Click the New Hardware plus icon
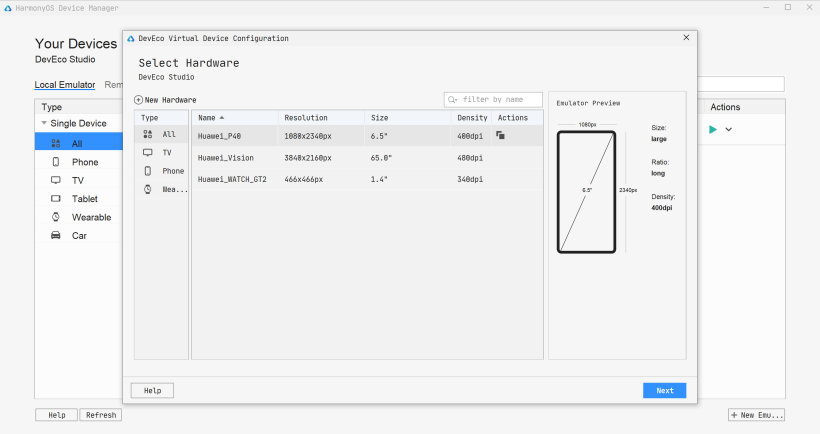This screenshot has width=820, height=434. (x=139, y=100)
